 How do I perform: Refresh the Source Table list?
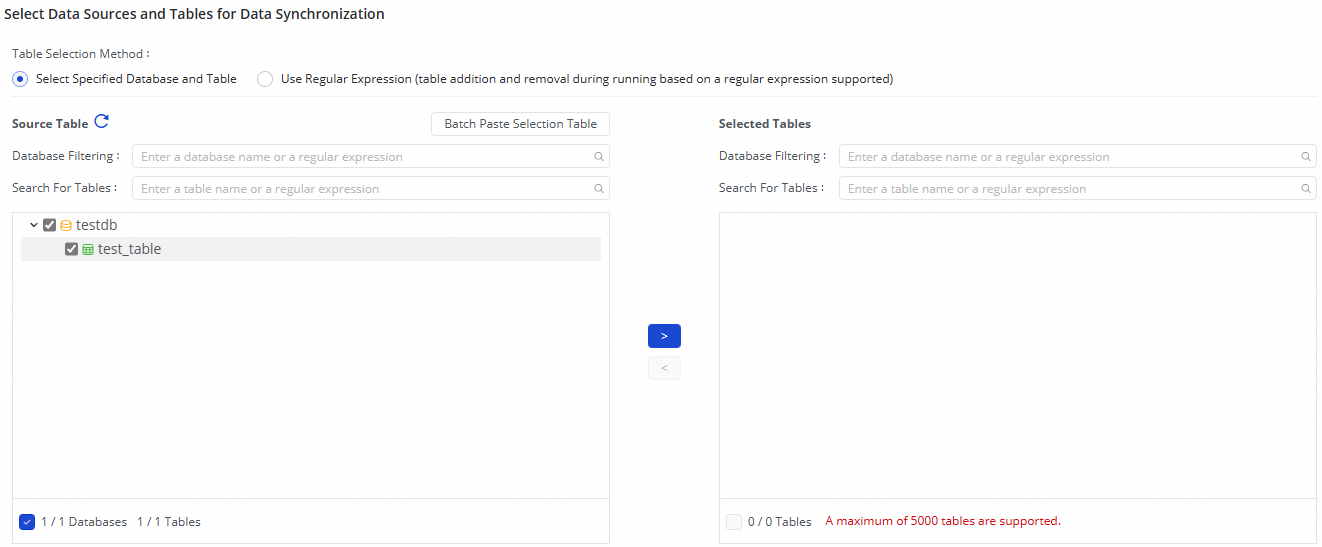pos(101,122)
